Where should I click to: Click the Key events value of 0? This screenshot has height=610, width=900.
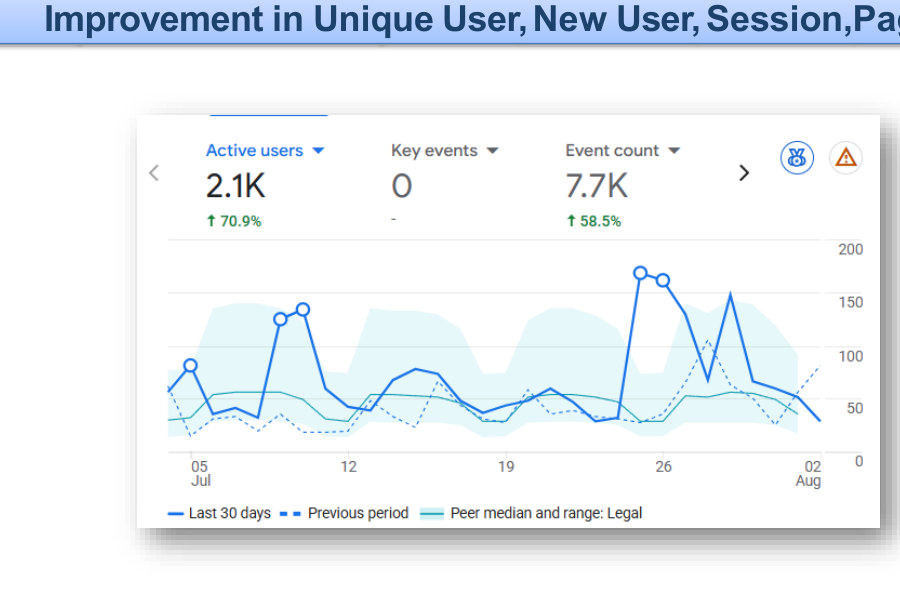[402, 186]
